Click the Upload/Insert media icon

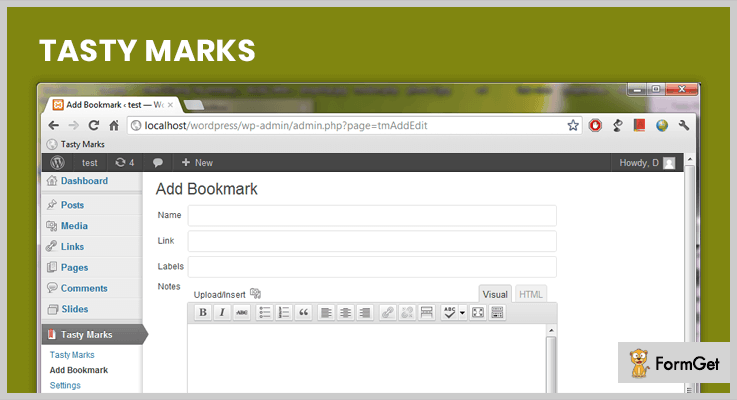coord(255,294)
